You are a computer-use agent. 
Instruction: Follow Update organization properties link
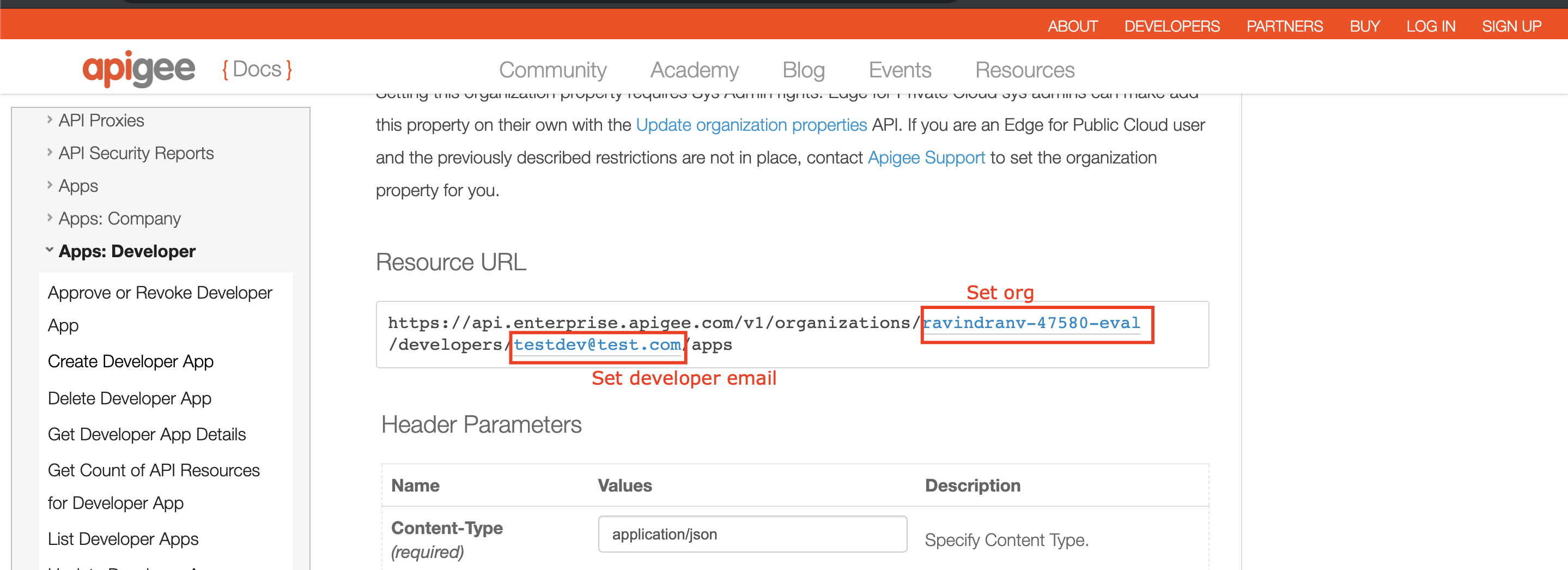point(751,125)
